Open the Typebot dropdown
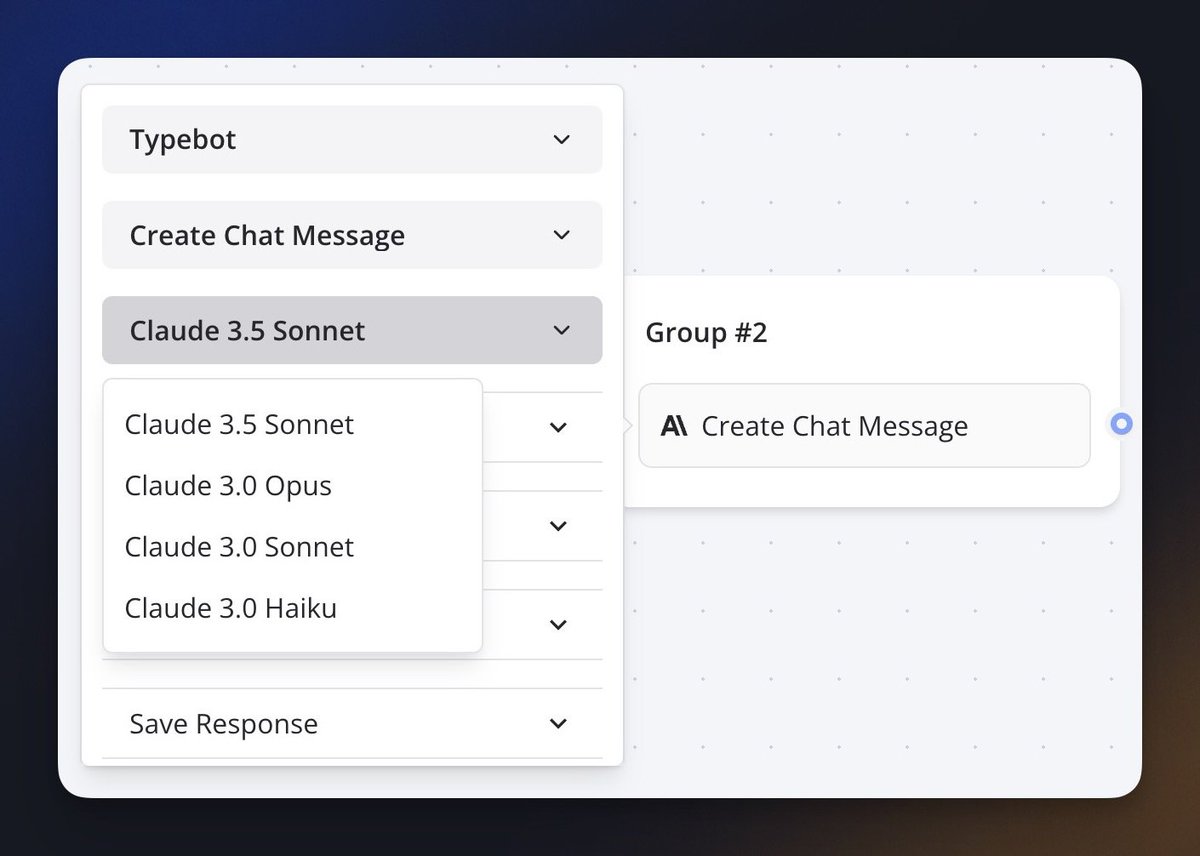1200x856 pixels. (352, 139)
